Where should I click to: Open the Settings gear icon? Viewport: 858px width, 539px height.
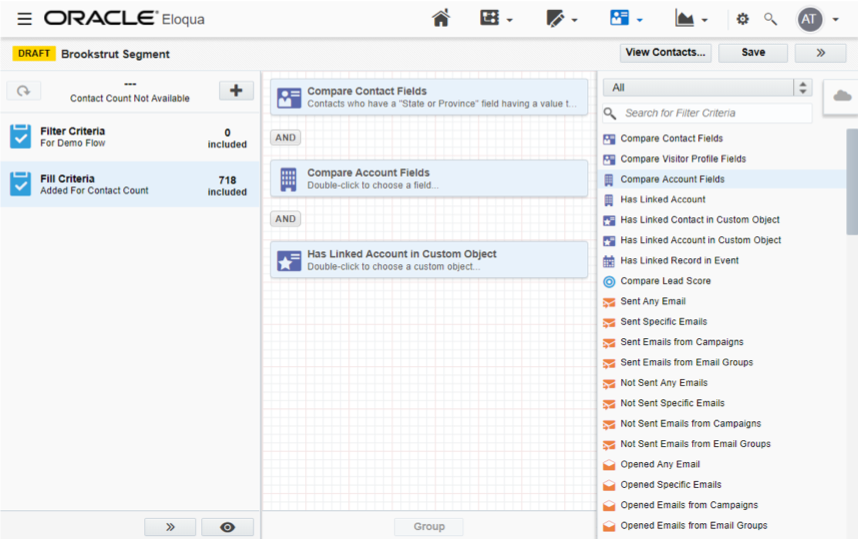pyautogui.click(x=743, y=19)
